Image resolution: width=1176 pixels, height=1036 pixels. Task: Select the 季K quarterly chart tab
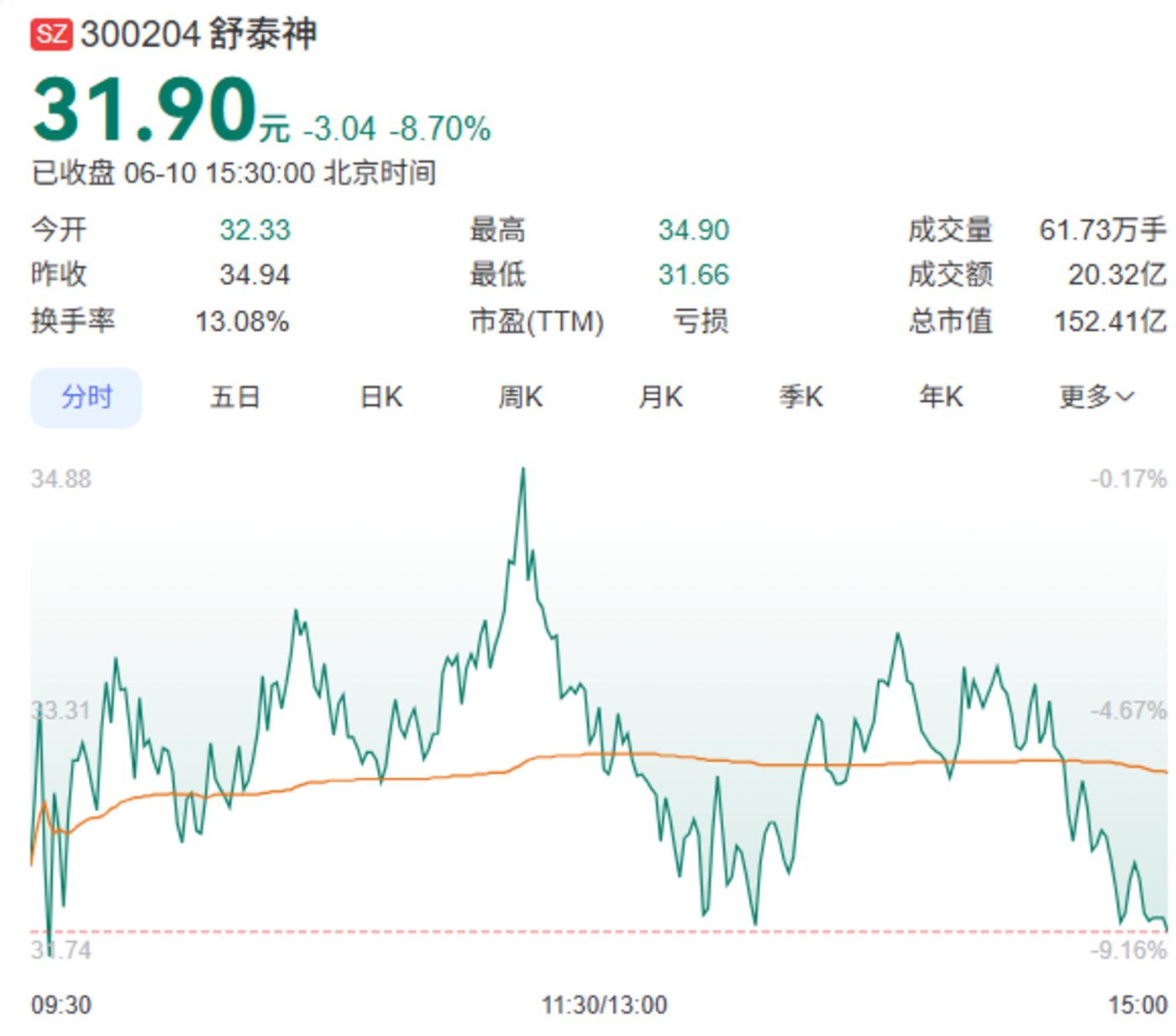point(801,397)
